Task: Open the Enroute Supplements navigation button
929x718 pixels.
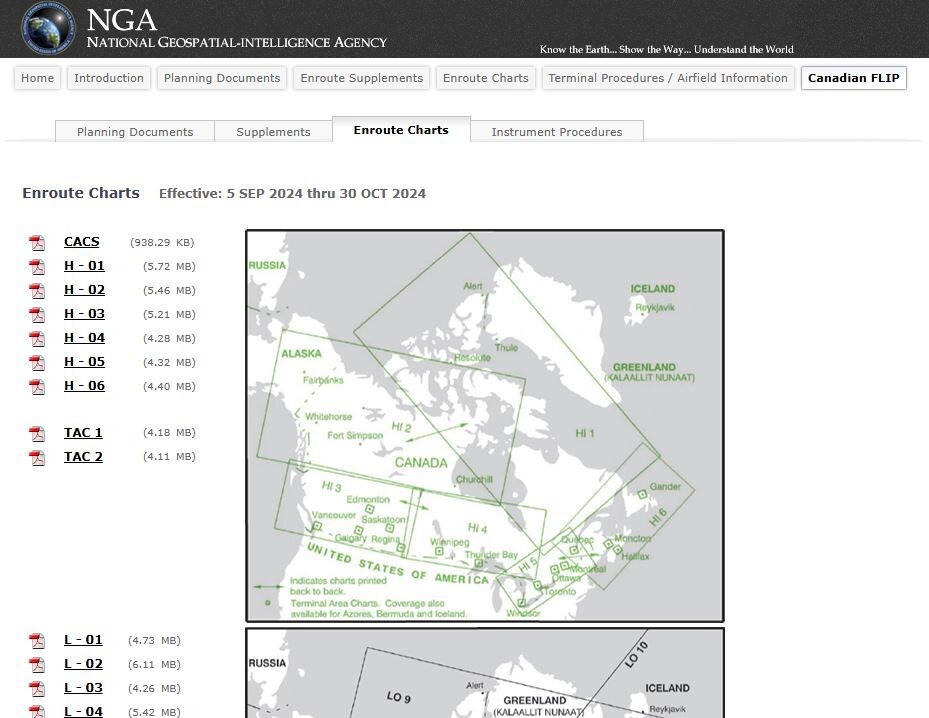Action: (361, 78)
